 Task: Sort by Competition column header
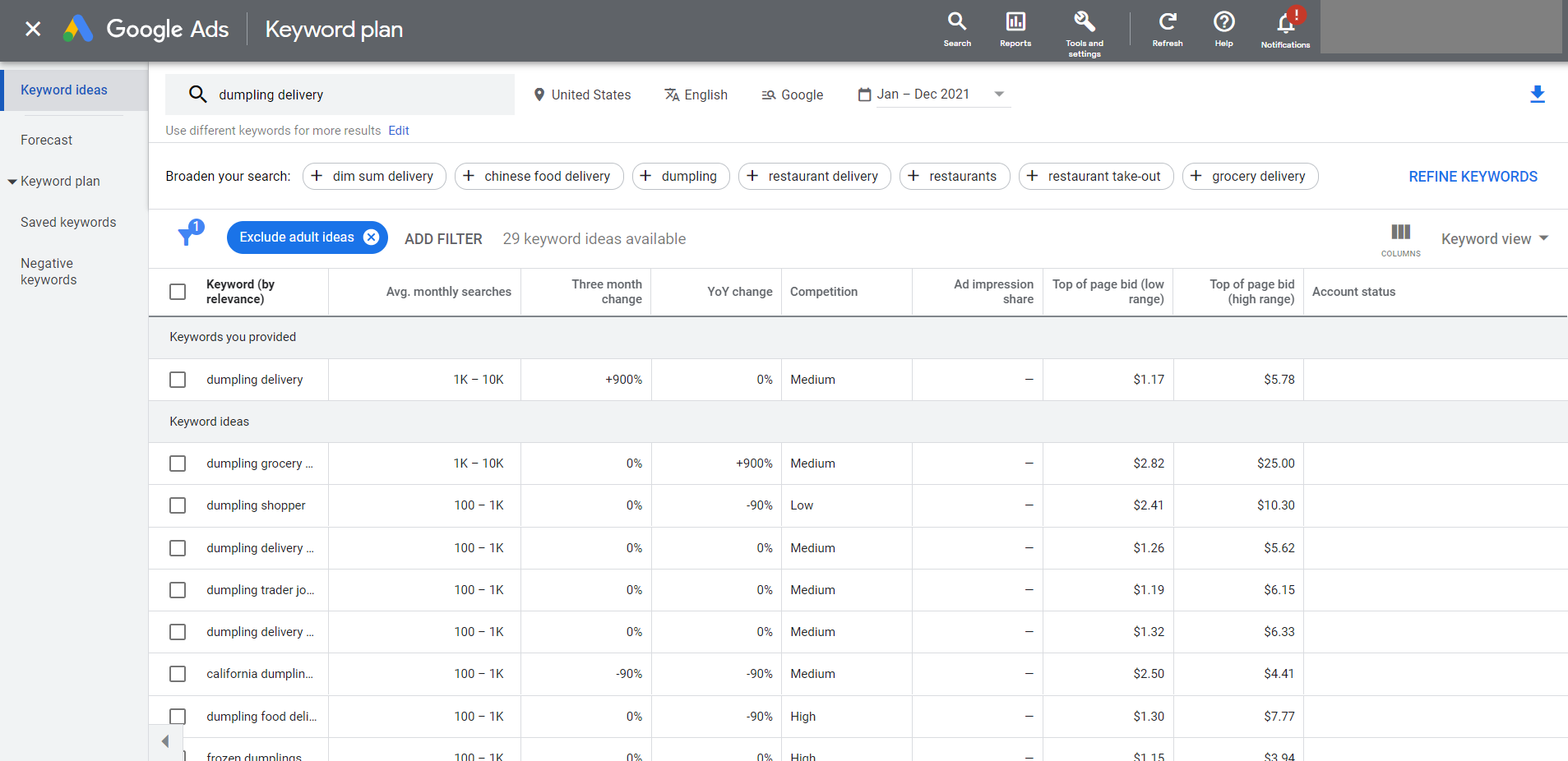824,292
